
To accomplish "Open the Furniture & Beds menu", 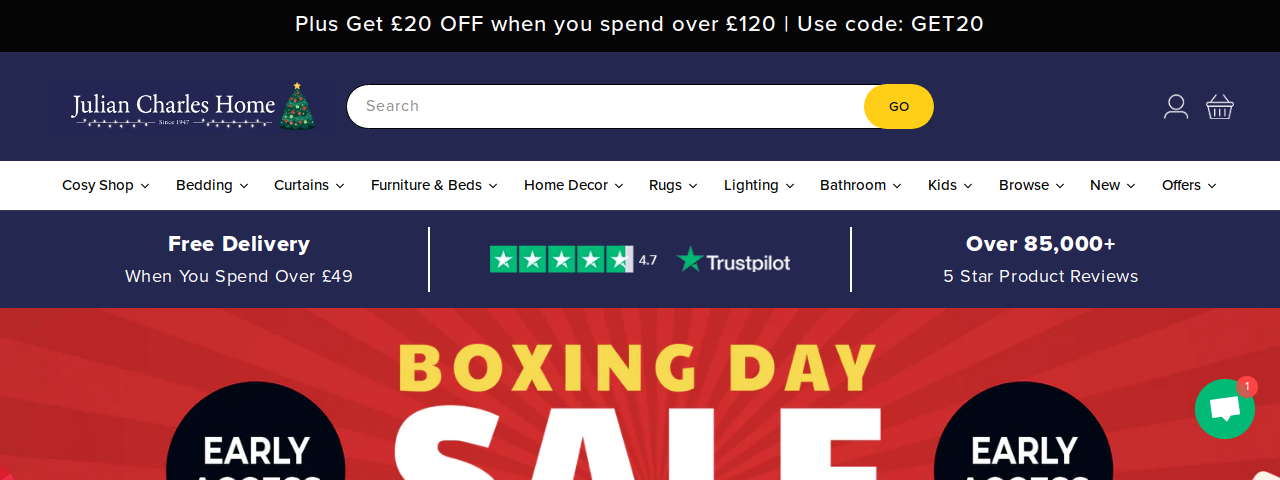I will tap(434, 186).
